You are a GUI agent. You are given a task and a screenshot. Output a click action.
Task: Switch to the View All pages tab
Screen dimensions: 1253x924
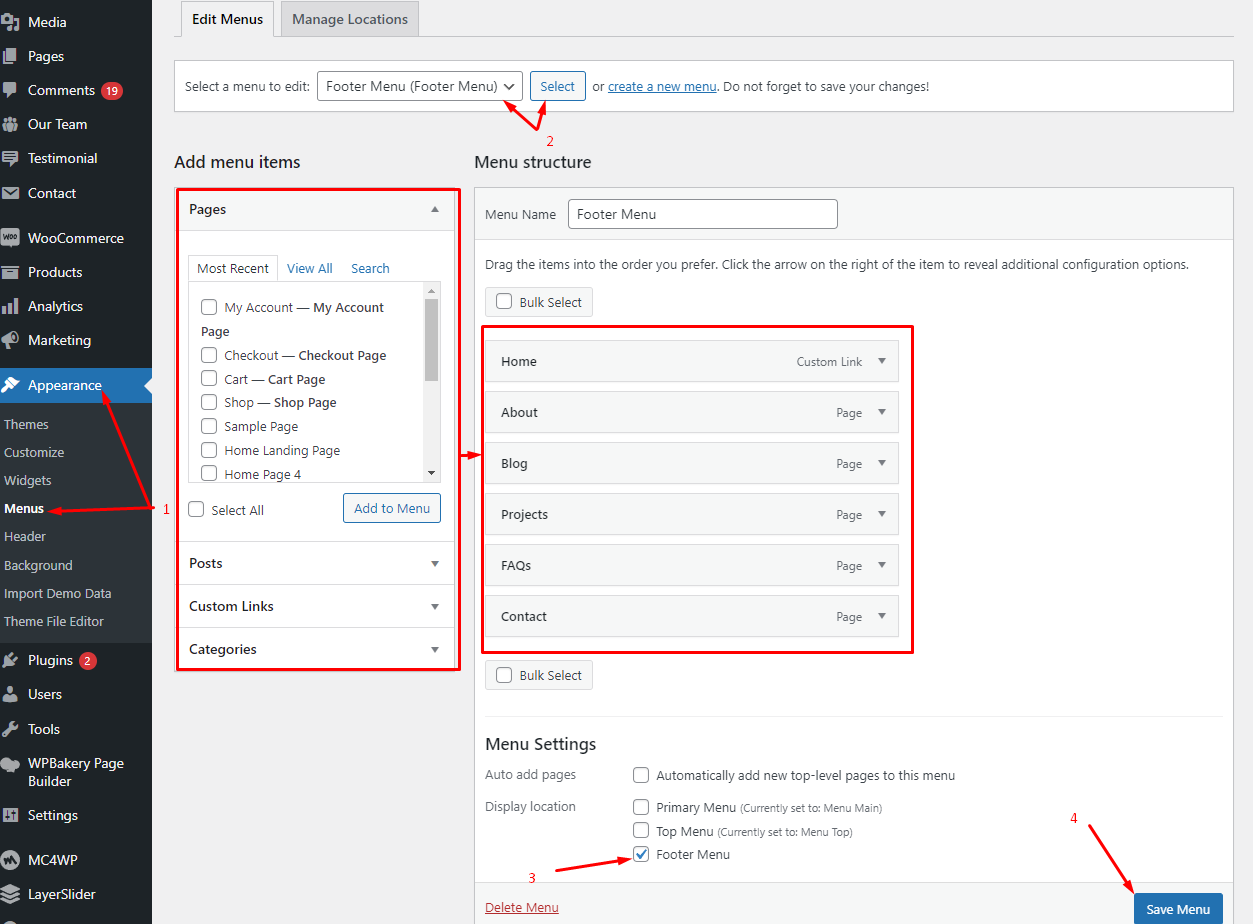coord(310,268)
